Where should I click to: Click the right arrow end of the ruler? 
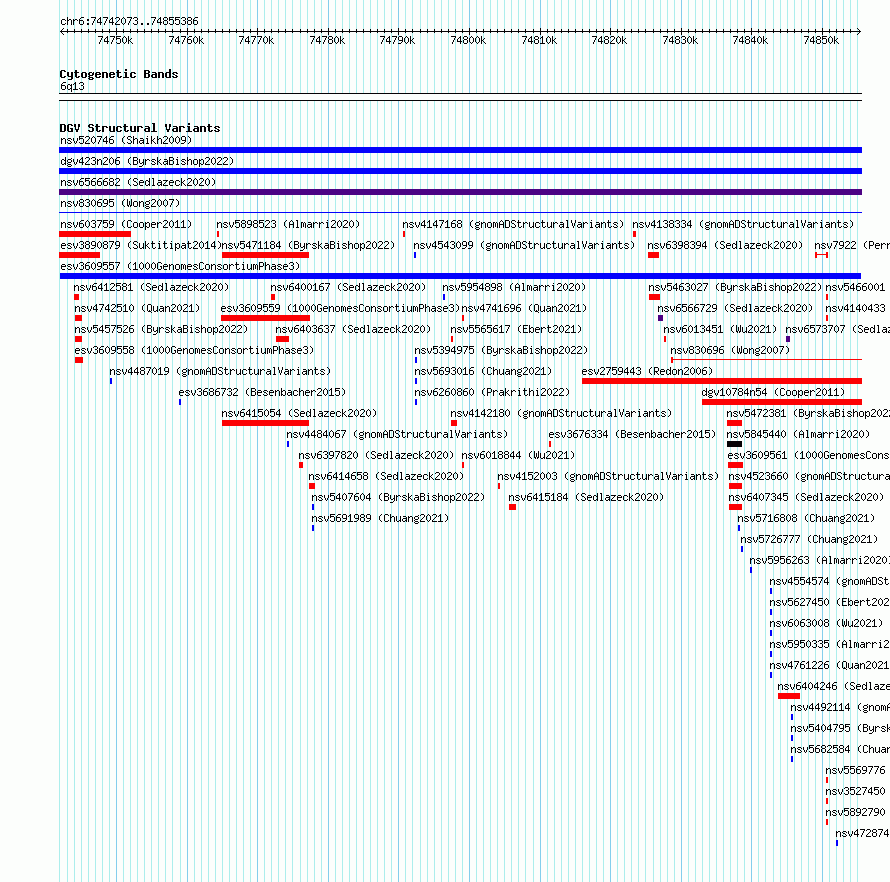pyautogui.click(x=859, y=31)
